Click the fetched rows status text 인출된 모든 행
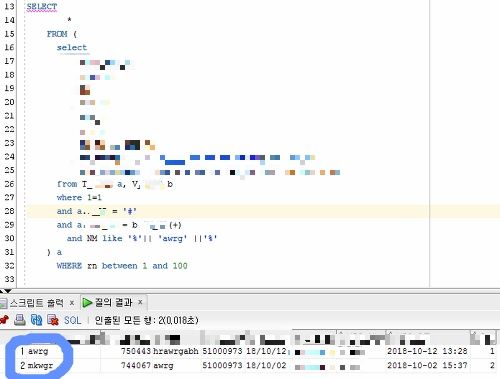The height and width of the screenshot is (379, 500). pos(146,320)
